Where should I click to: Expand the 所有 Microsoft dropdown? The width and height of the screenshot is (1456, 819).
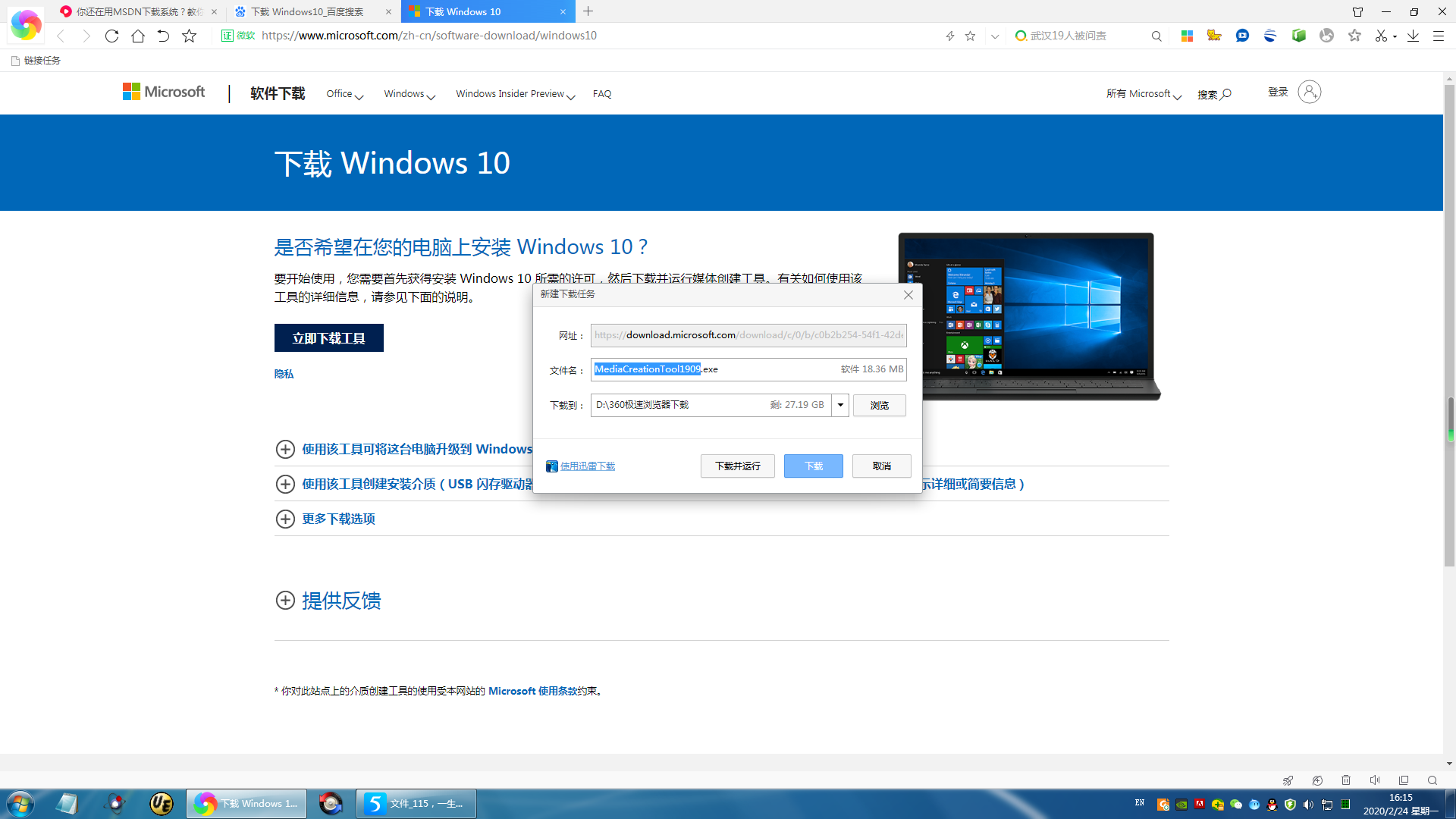[1144, 94]
